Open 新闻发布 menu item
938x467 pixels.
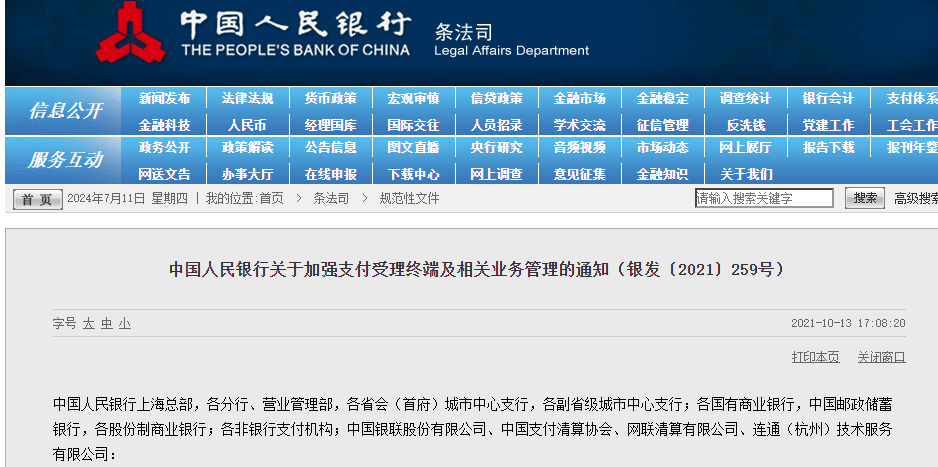tap(165, 99)
